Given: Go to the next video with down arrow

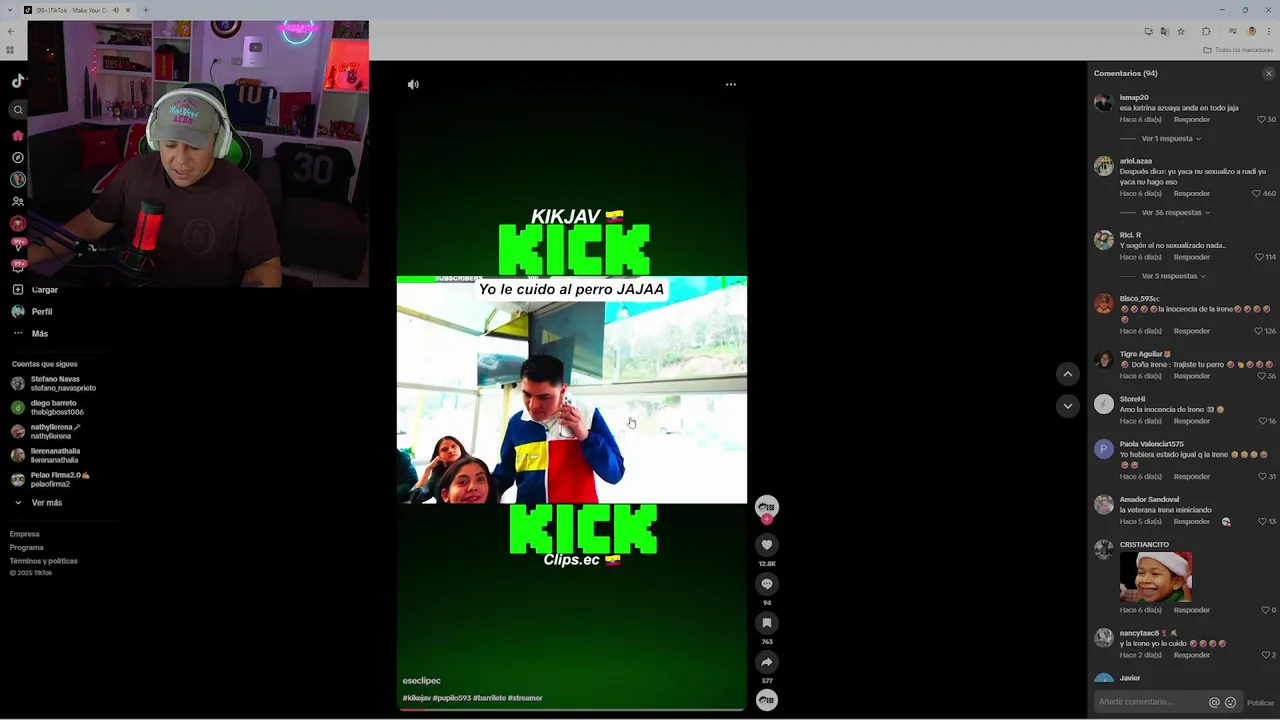Looking at the screenshot, I should [x=1068, y=406].
